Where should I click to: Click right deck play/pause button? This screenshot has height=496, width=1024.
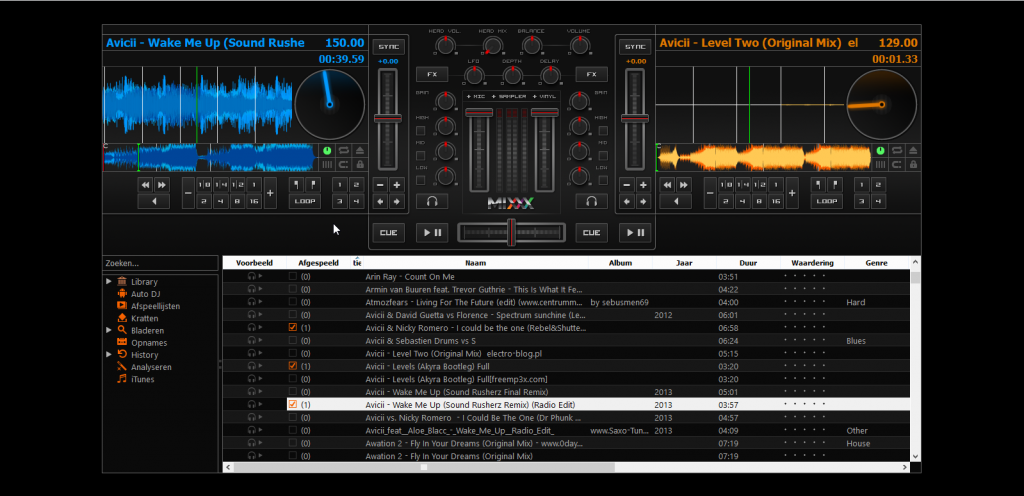635,232
